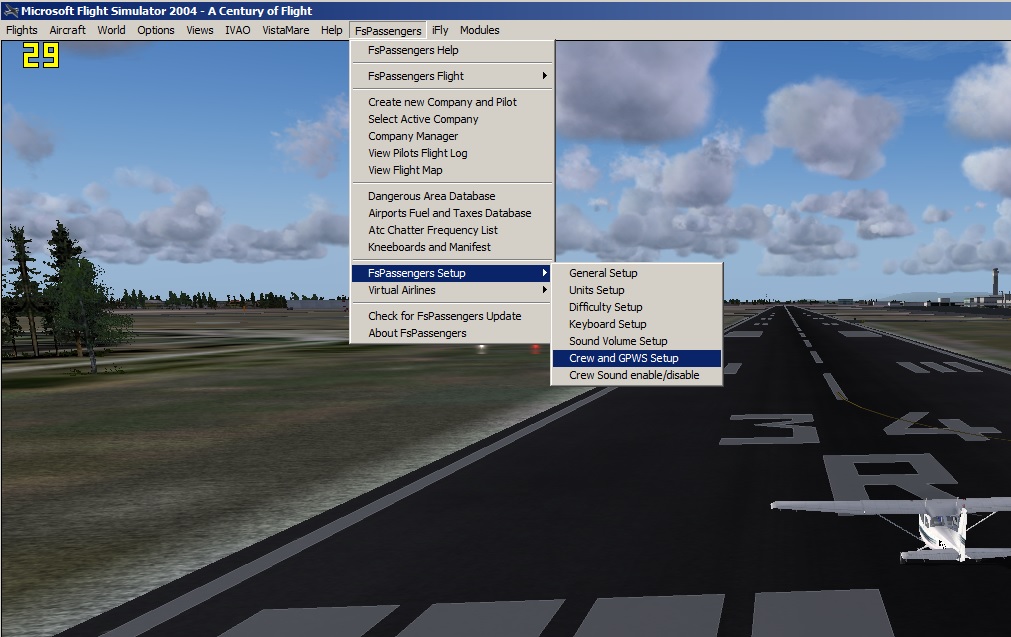
Task: Open View Flight Map
Action: (453, 170)
